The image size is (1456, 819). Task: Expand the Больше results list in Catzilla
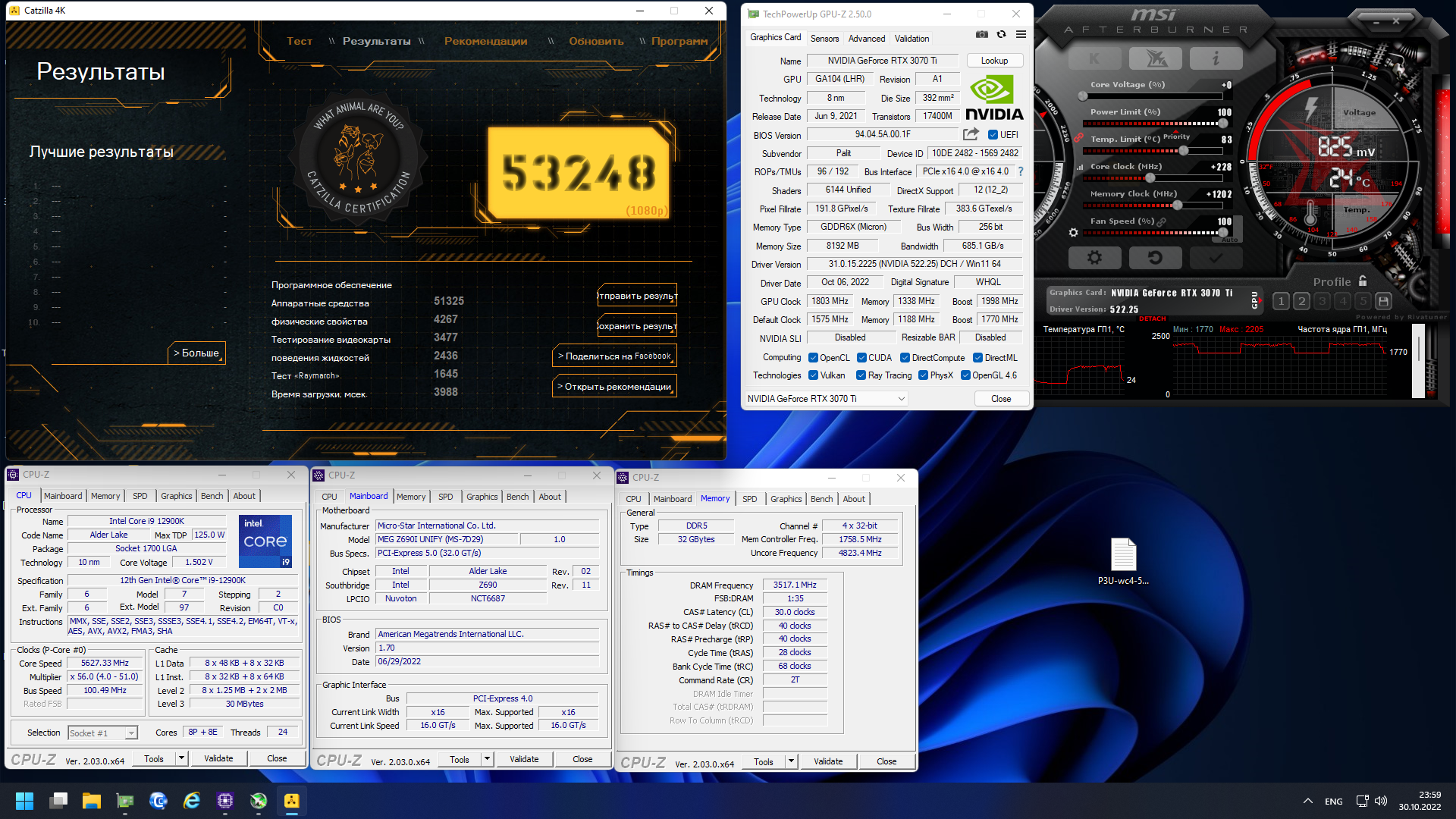coord(196,353)
